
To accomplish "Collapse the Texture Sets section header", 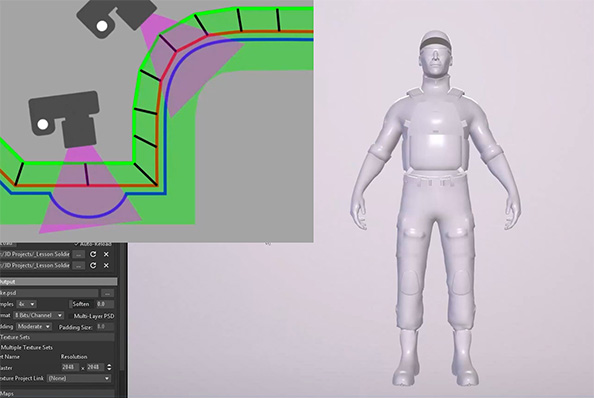I will [57, 337].
